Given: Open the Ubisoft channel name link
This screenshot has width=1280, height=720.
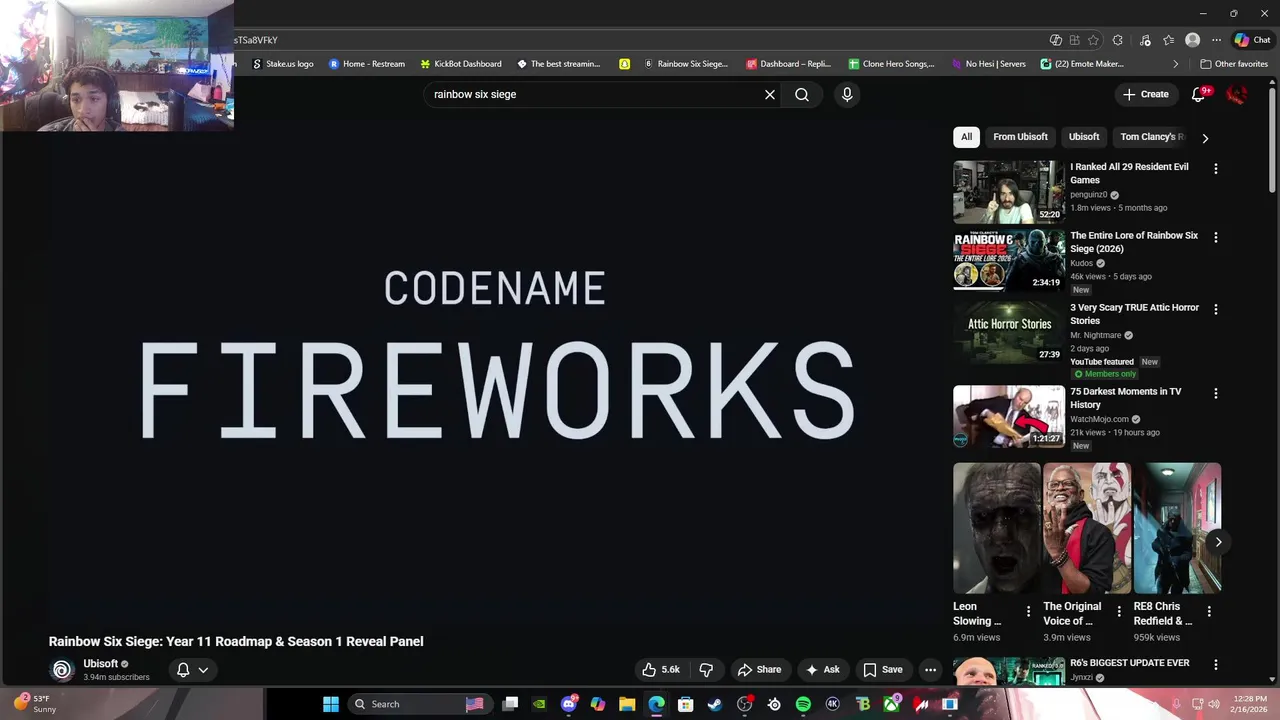Looking at the screenshot, I should [100, 664].
